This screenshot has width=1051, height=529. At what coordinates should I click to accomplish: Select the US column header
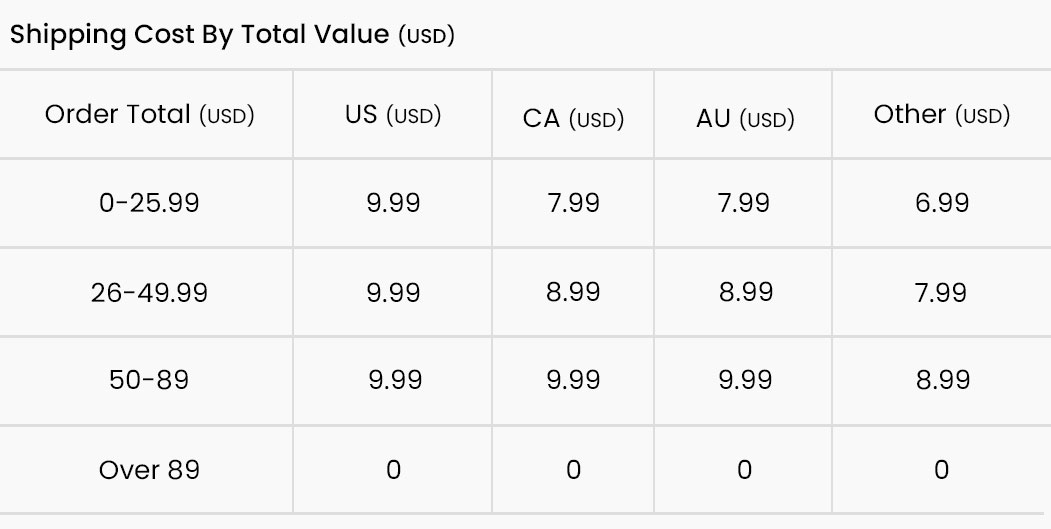[x=393, y=115]
